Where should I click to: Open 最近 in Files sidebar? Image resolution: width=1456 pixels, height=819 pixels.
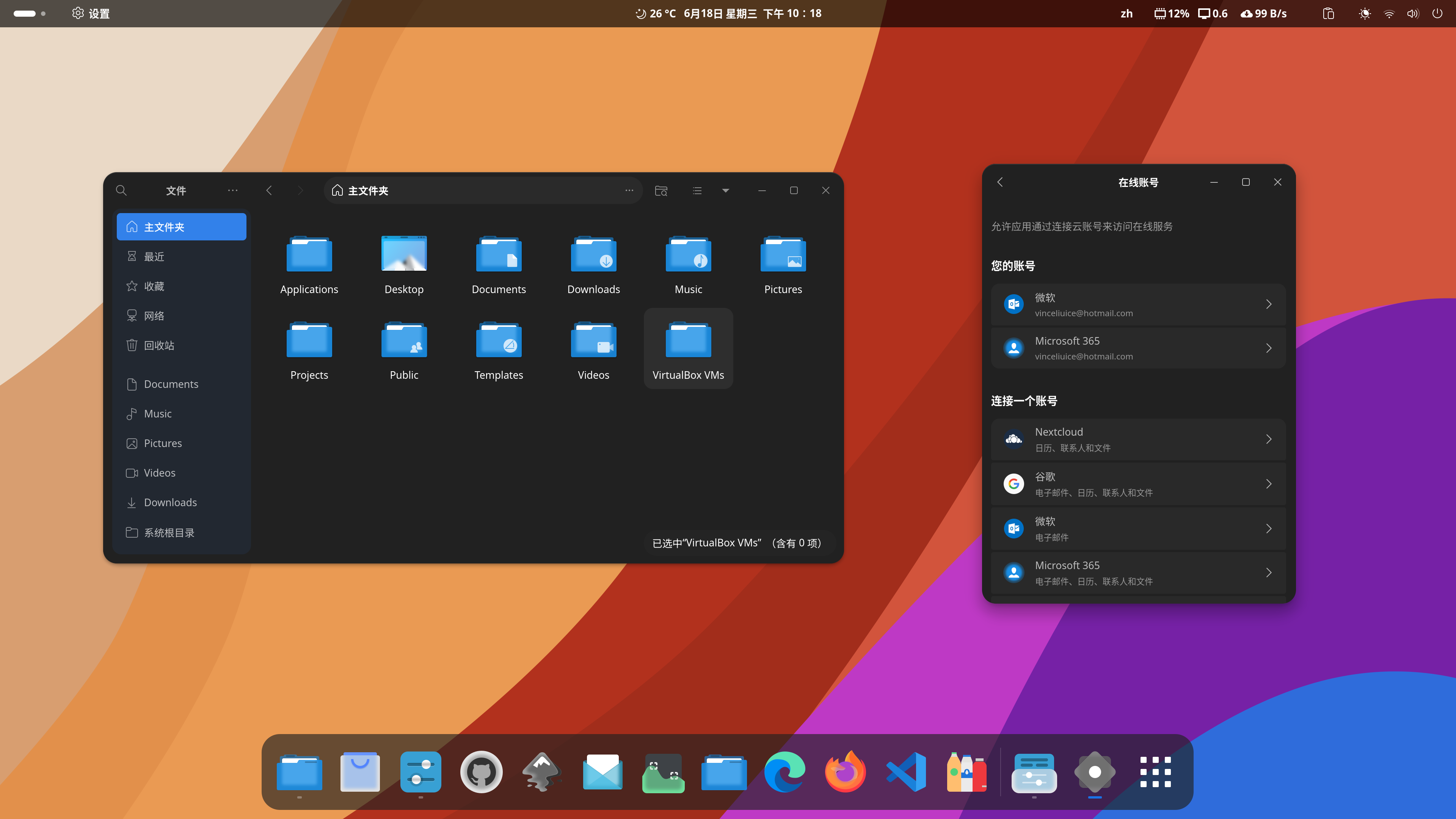click(182, 257)
